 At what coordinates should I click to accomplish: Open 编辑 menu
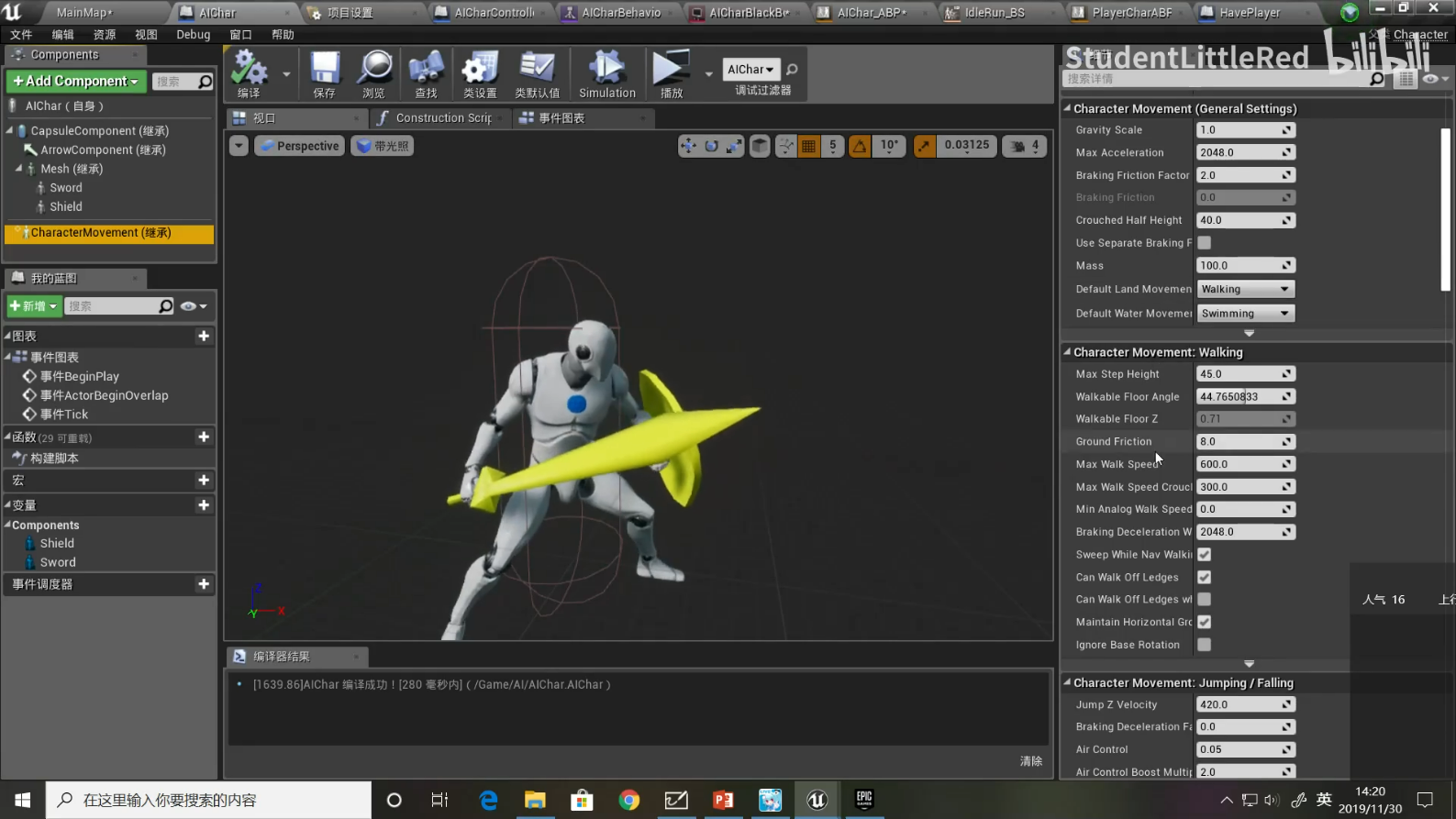[x=62, y=35]
